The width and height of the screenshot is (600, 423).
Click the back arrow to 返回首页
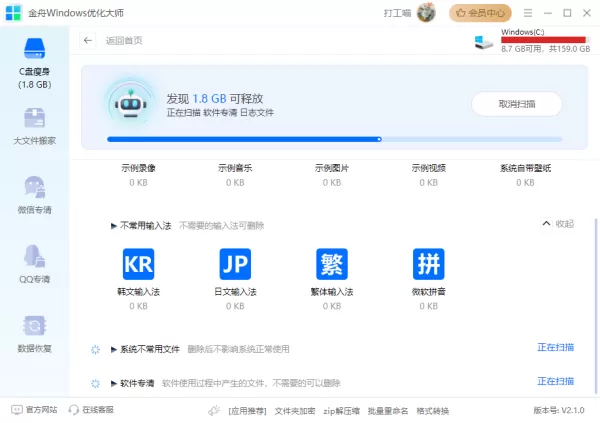click(88, 41)
